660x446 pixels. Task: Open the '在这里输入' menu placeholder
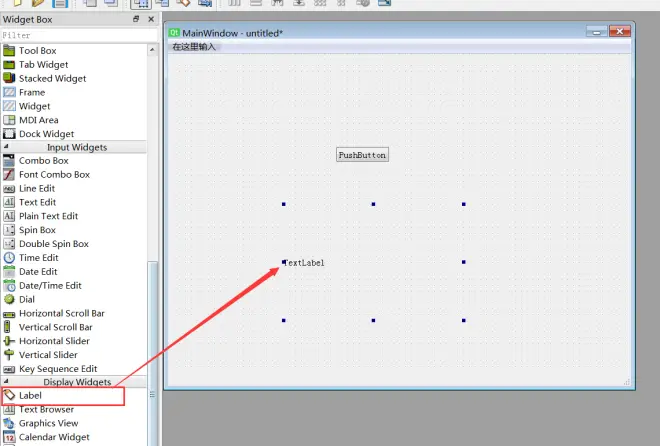tap(194, 47)
